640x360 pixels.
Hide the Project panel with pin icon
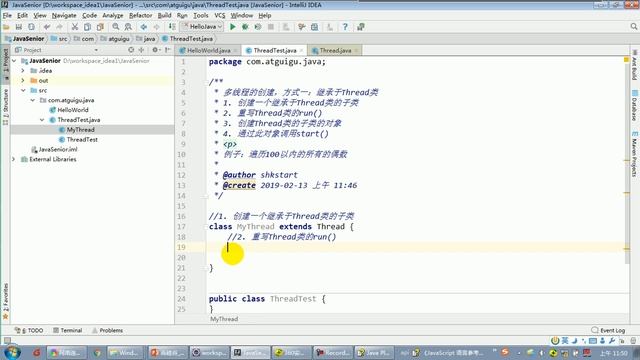point(168,50)
